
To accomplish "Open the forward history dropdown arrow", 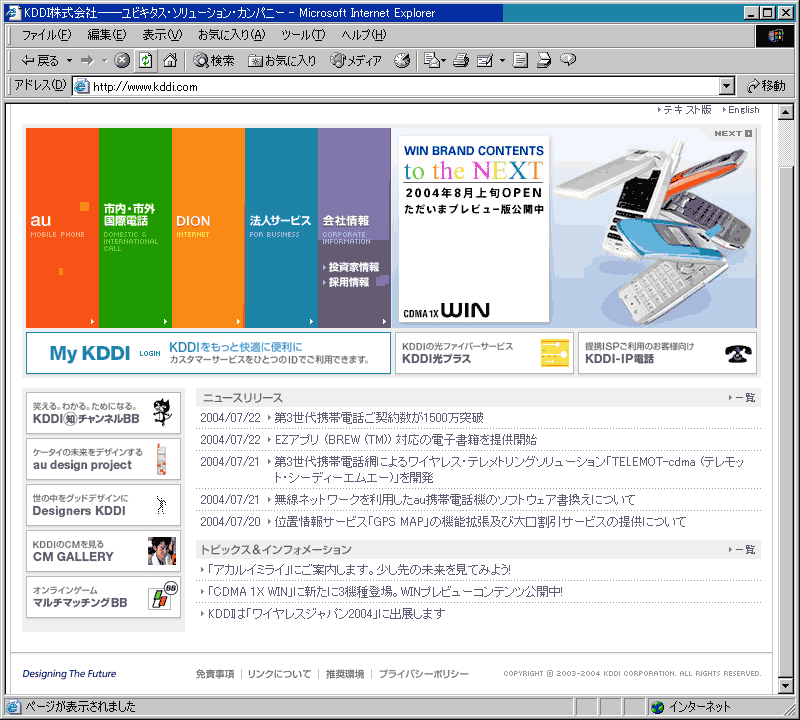I will 105,61.
